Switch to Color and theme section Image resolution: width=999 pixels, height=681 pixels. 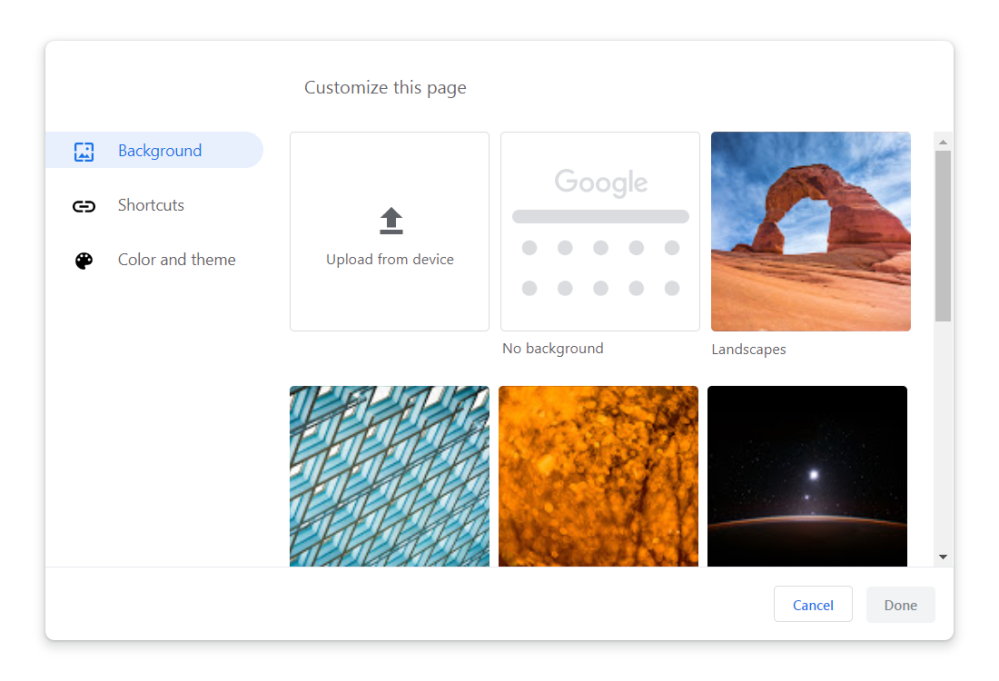[x=176, y=259]
